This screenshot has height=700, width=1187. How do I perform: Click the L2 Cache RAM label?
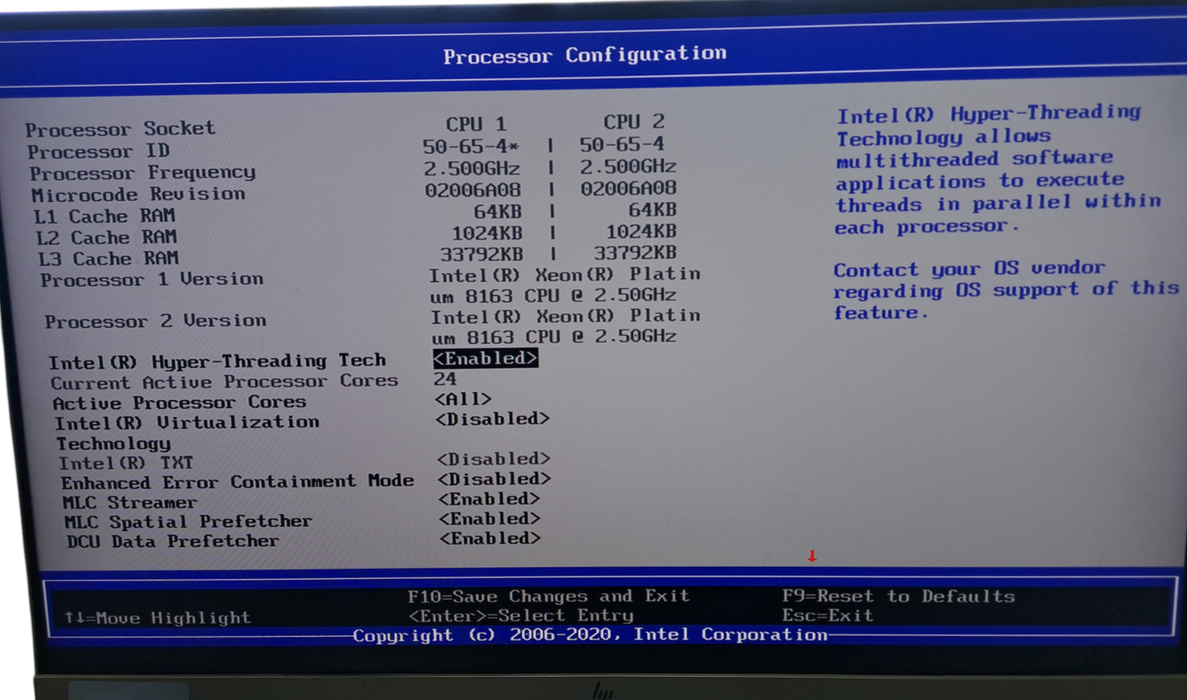point(106,238)
